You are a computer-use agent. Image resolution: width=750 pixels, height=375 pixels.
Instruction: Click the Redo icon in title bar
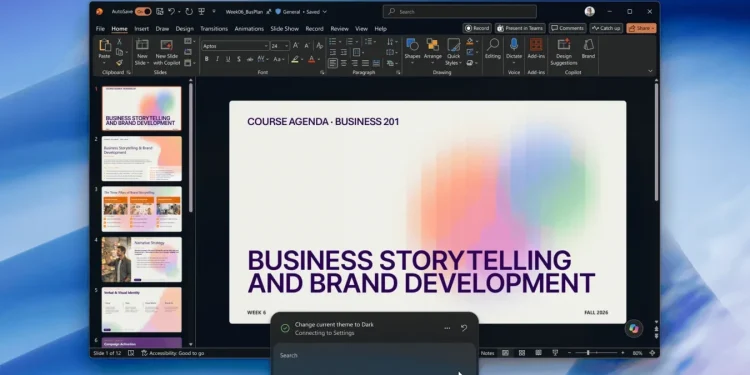[189, 11]
